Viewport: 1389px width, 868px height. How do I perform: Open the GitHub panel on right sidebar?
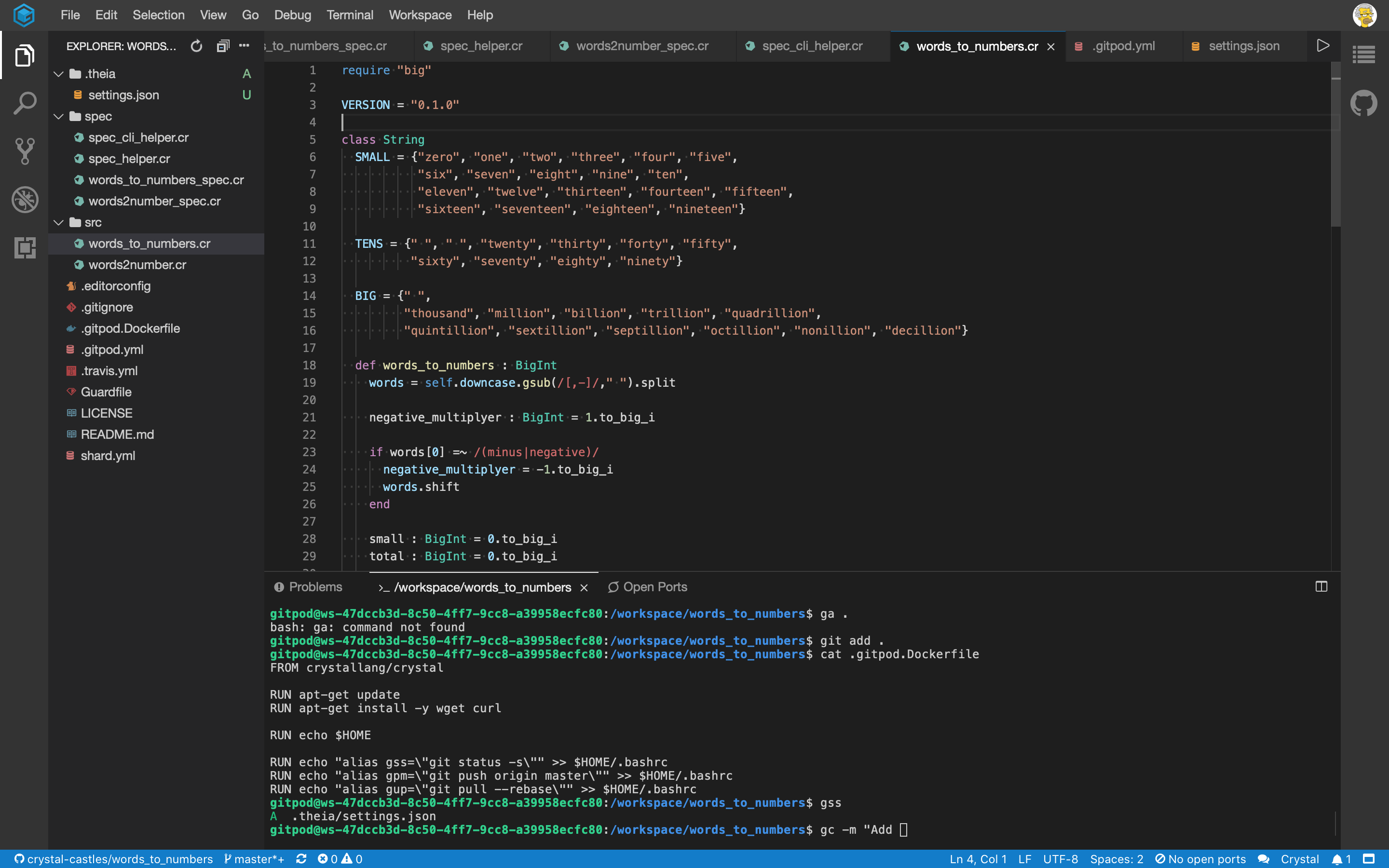(1364, 103)
